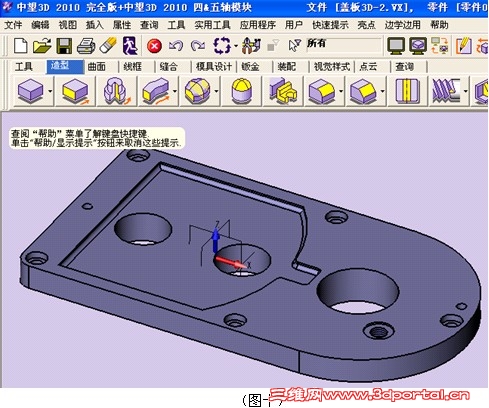Viewport: 489px width, 408px height.
Task: Open the 编辑 menu
Action: 40,25
